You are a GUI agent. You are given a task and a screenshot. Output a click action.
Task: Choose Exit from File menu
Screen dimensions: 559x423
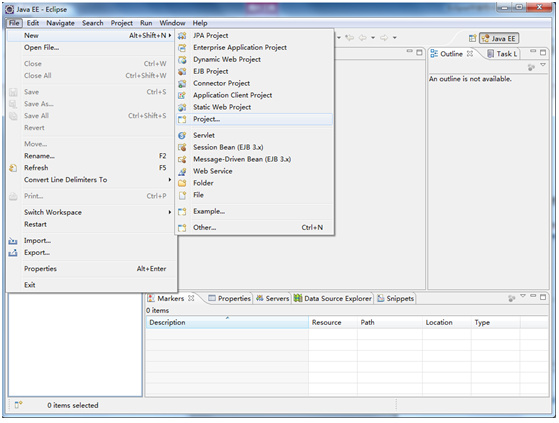click(92, 285)
